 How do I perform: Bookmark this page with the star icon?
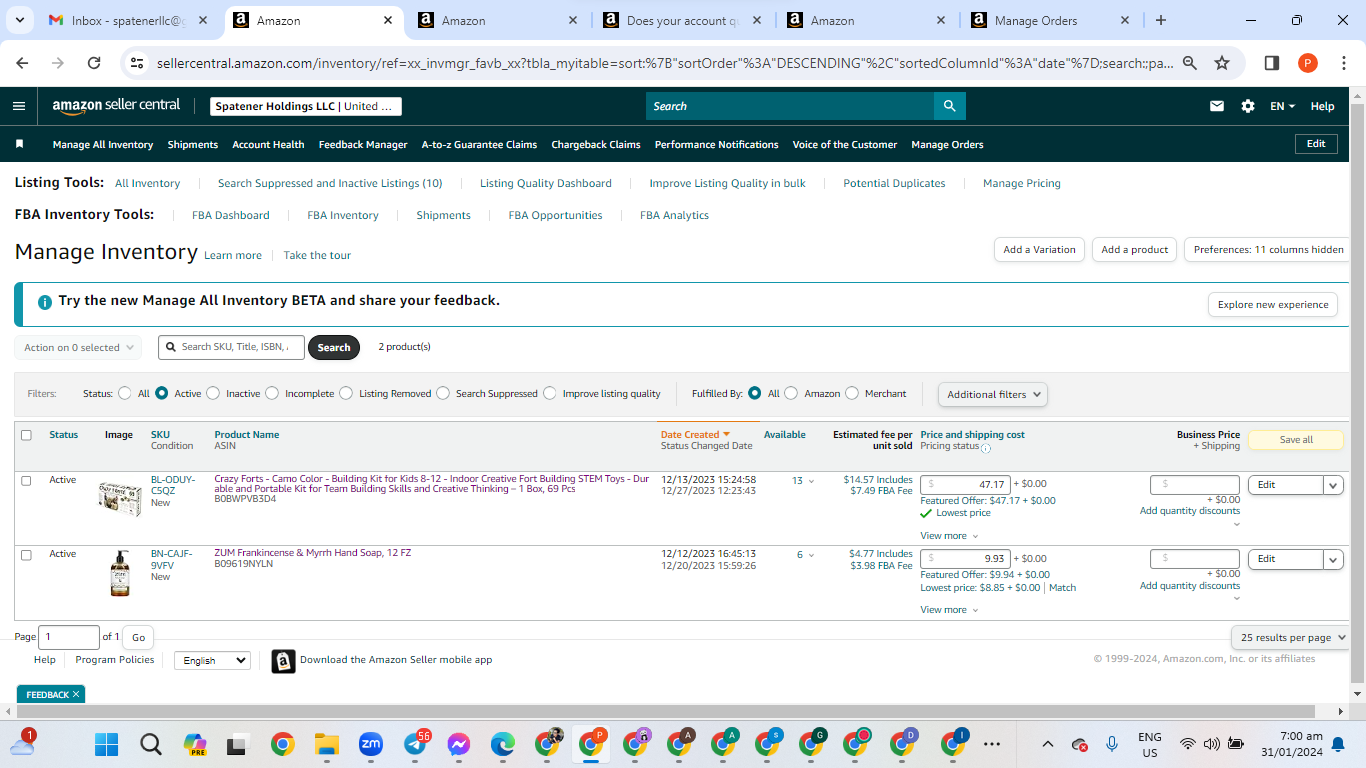pyautogui.click(x=1222, y=63)
